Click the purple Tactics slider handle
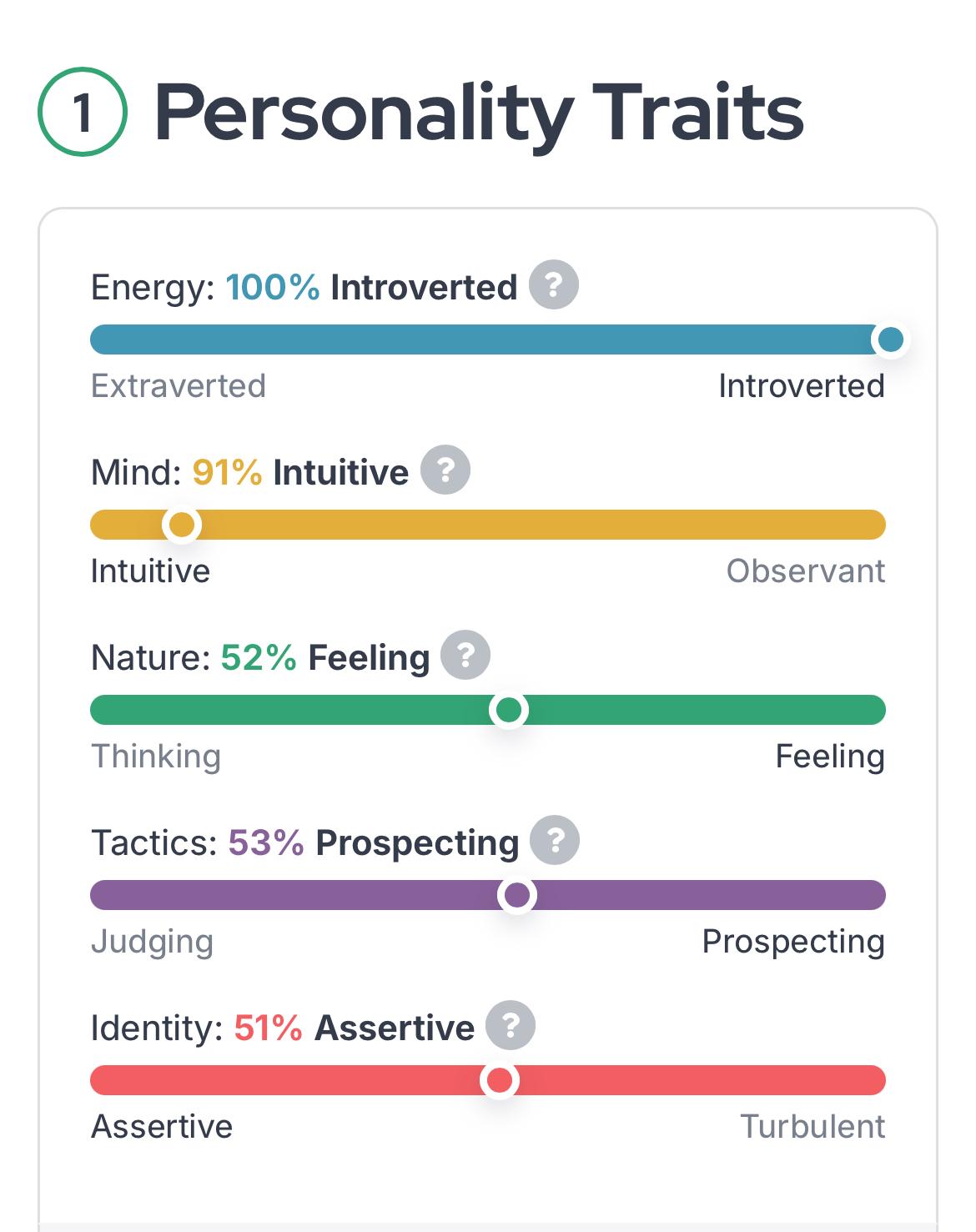 click(517, 895)
